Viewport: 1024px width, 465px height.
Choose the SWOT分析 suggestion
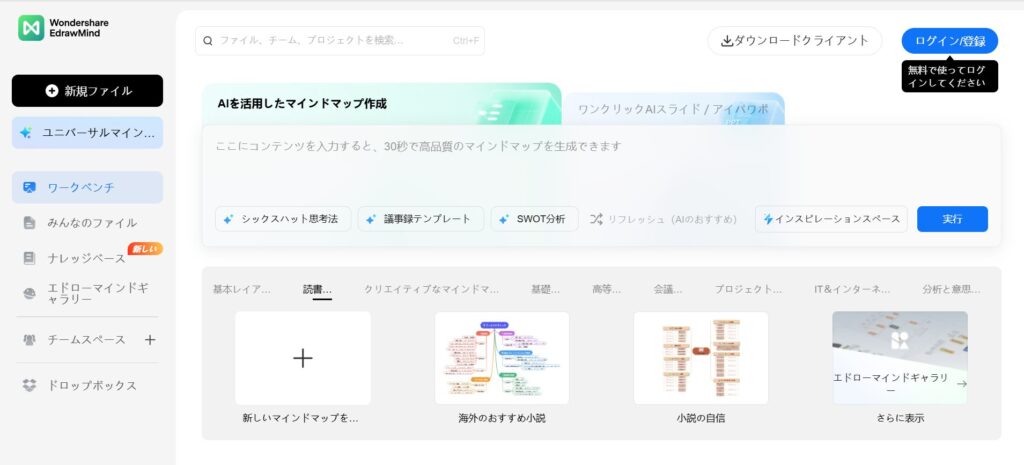pyautogui.click(x=534, y=219)
